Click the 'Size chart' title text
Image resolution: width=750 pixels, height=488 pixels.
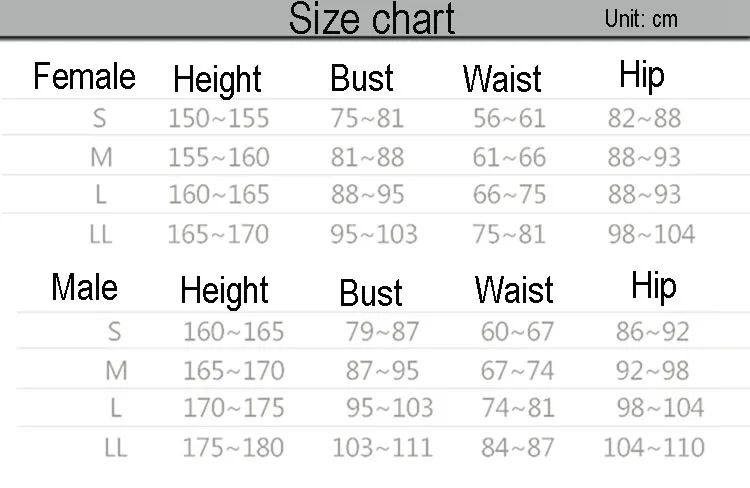coord(372,18)
